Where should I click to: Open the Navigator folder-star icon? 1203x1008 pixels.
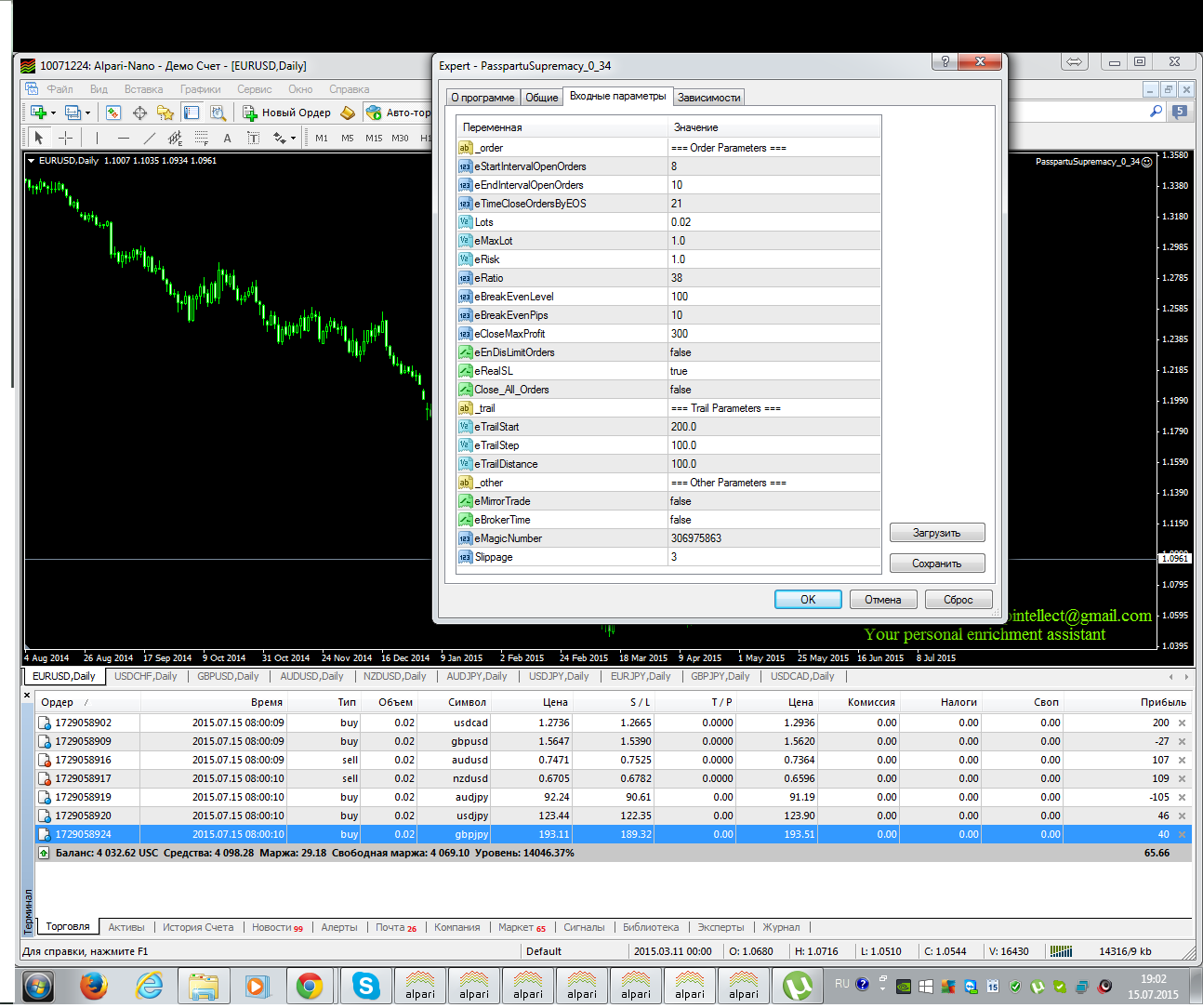click(x=165, y=113)
